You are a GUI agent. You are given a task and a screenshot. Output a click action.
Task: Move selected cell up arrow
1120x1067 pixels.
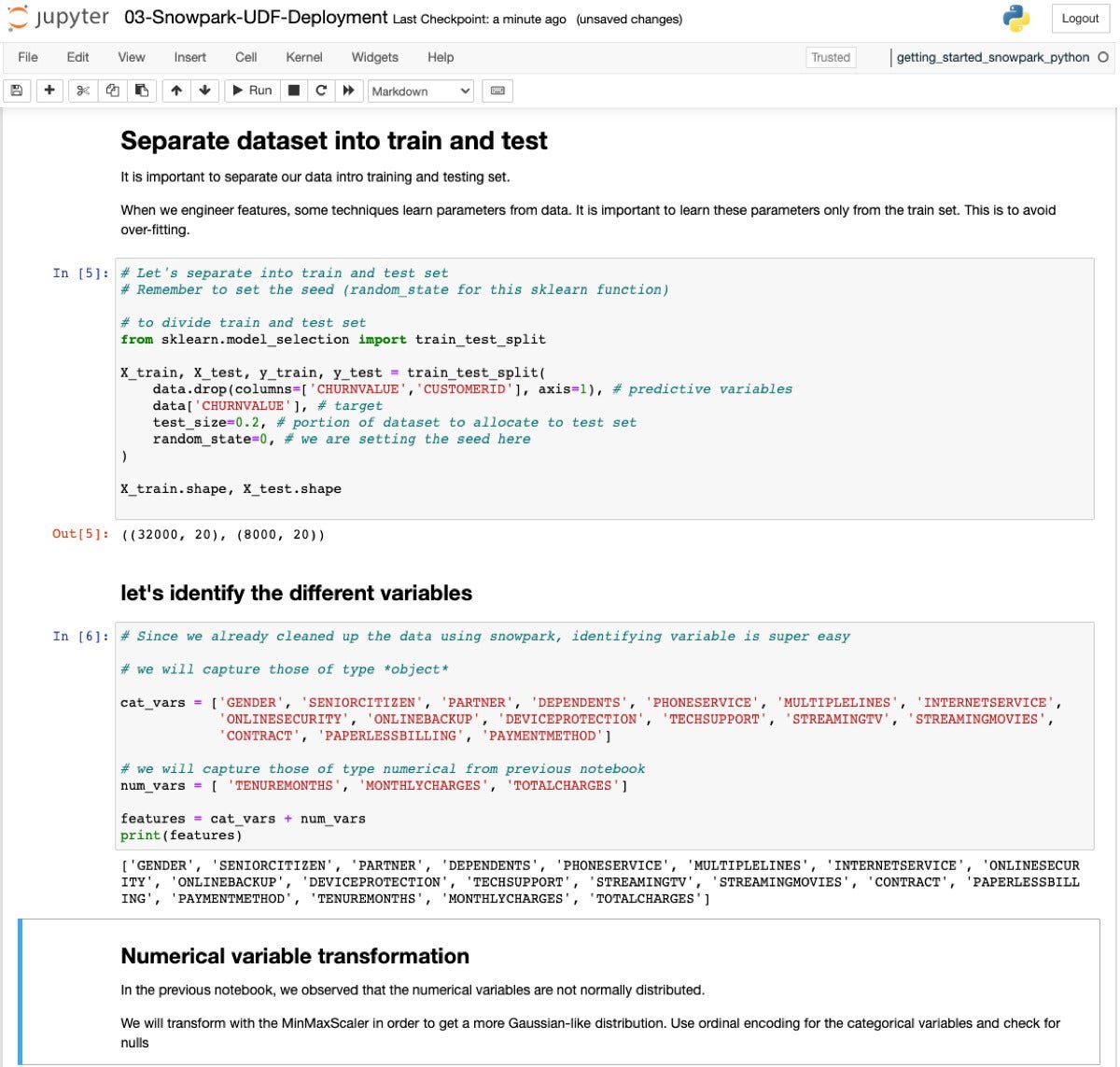tap(176, 91)
